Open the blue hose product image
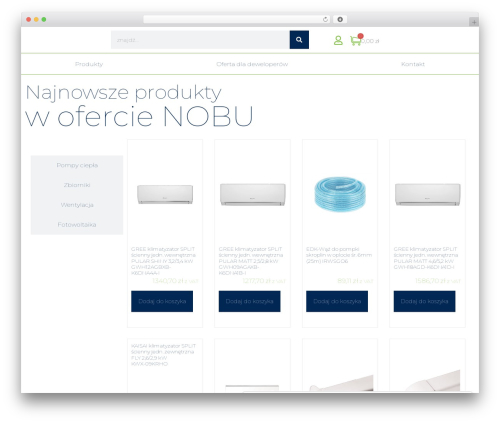The width and height of the screenshot is (500, 423). tap(340, 194)
